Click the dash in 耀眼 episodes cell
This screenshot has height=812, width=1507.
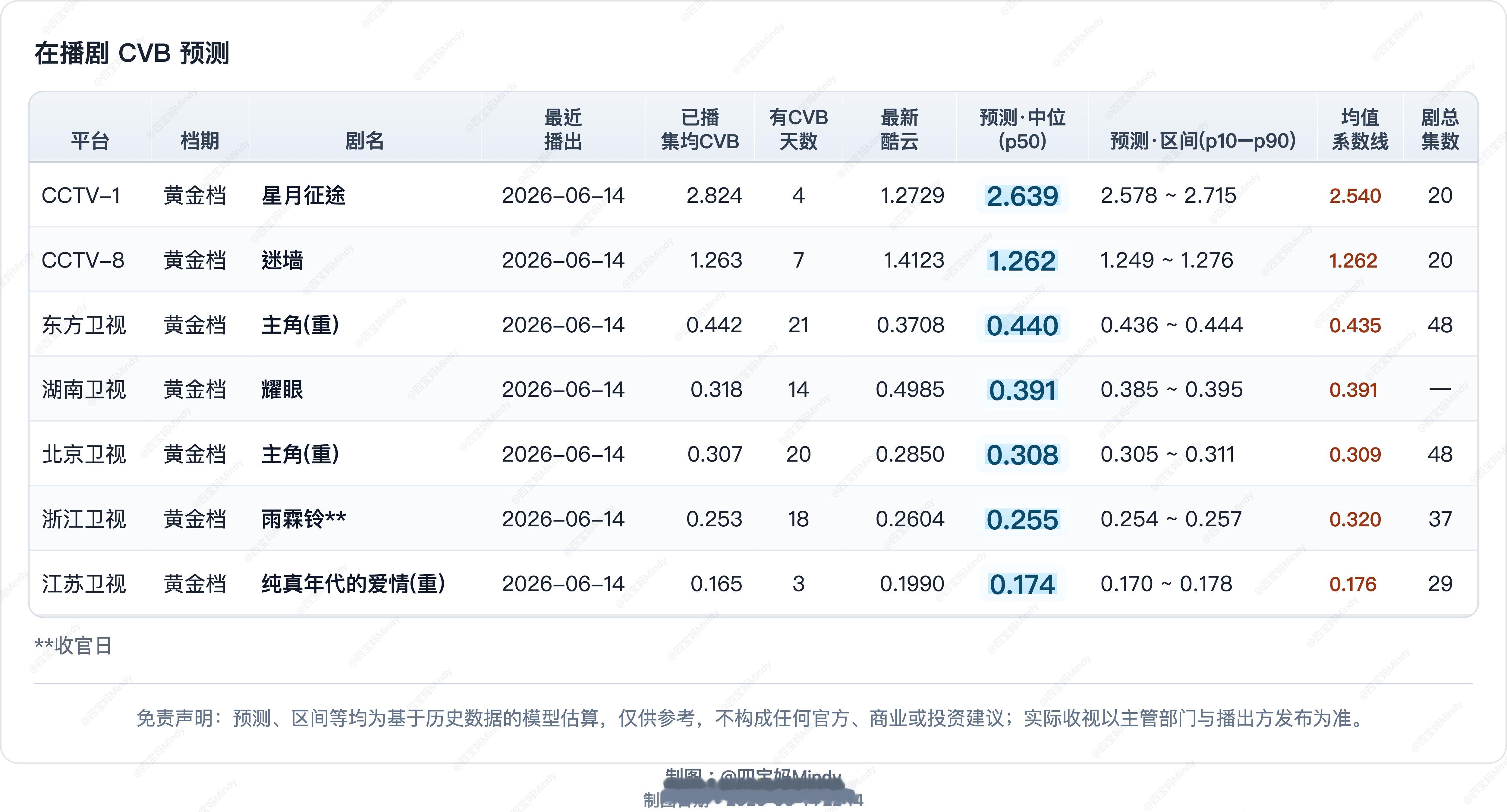(x=1440, y=389)
